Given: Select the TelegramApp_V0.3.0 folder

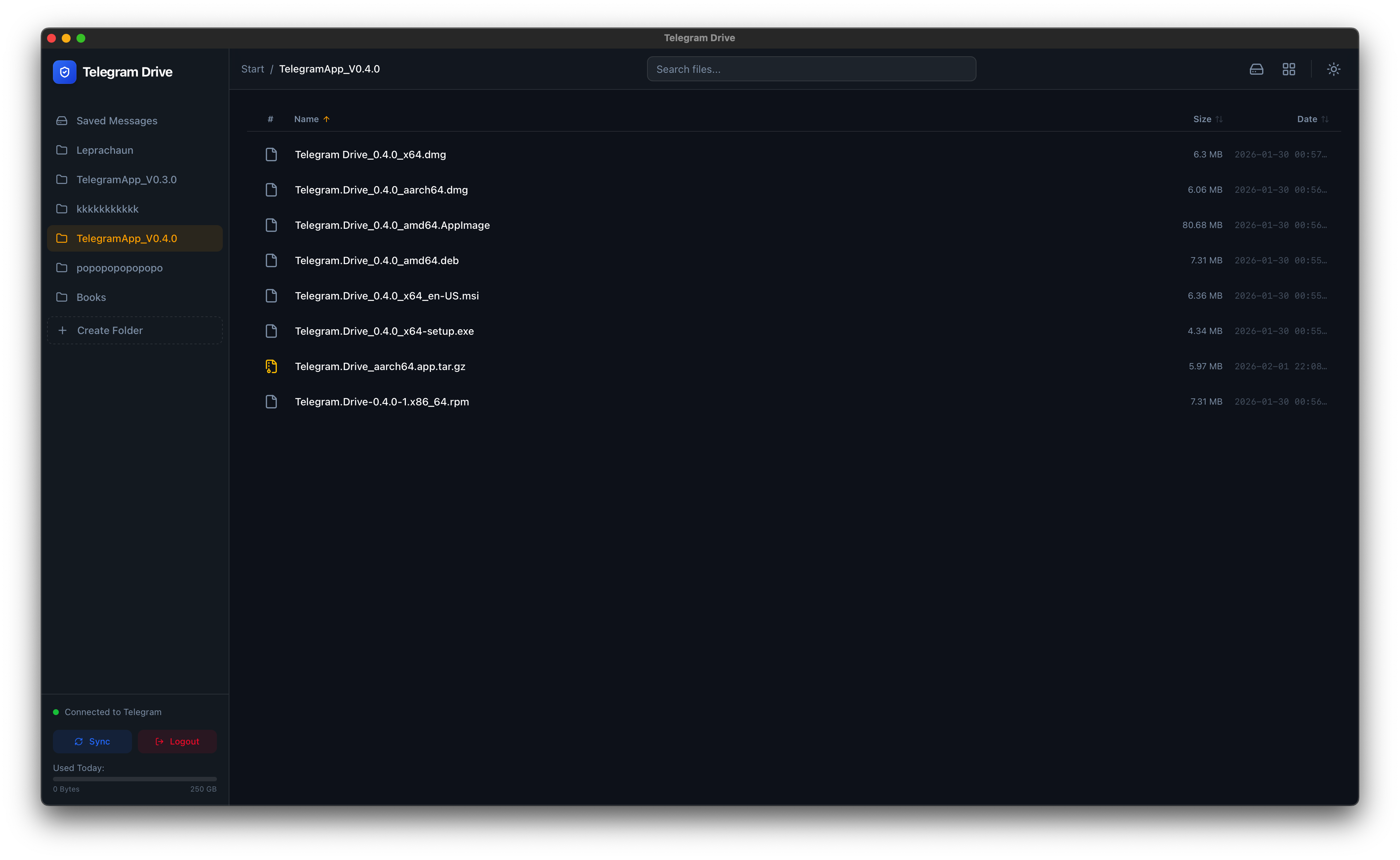Looking at the screenshot, I should [126, 179].
